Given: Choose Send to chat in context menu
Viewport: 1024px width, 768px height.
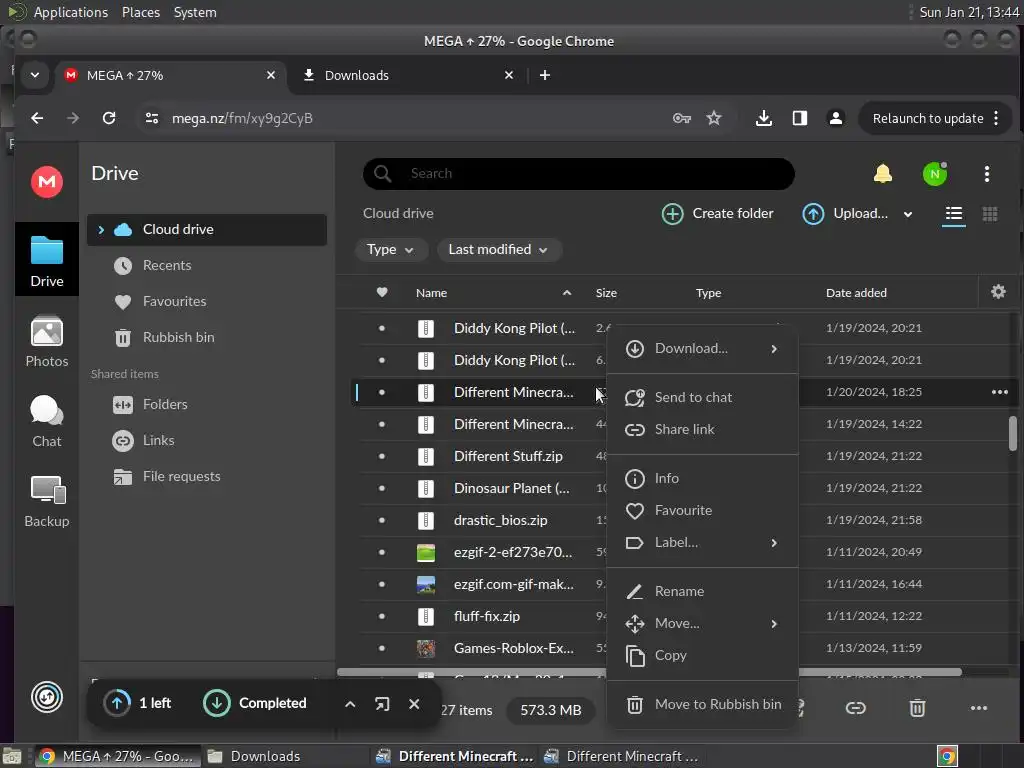Looking at the screenshot, I should [x=702, y=397].
